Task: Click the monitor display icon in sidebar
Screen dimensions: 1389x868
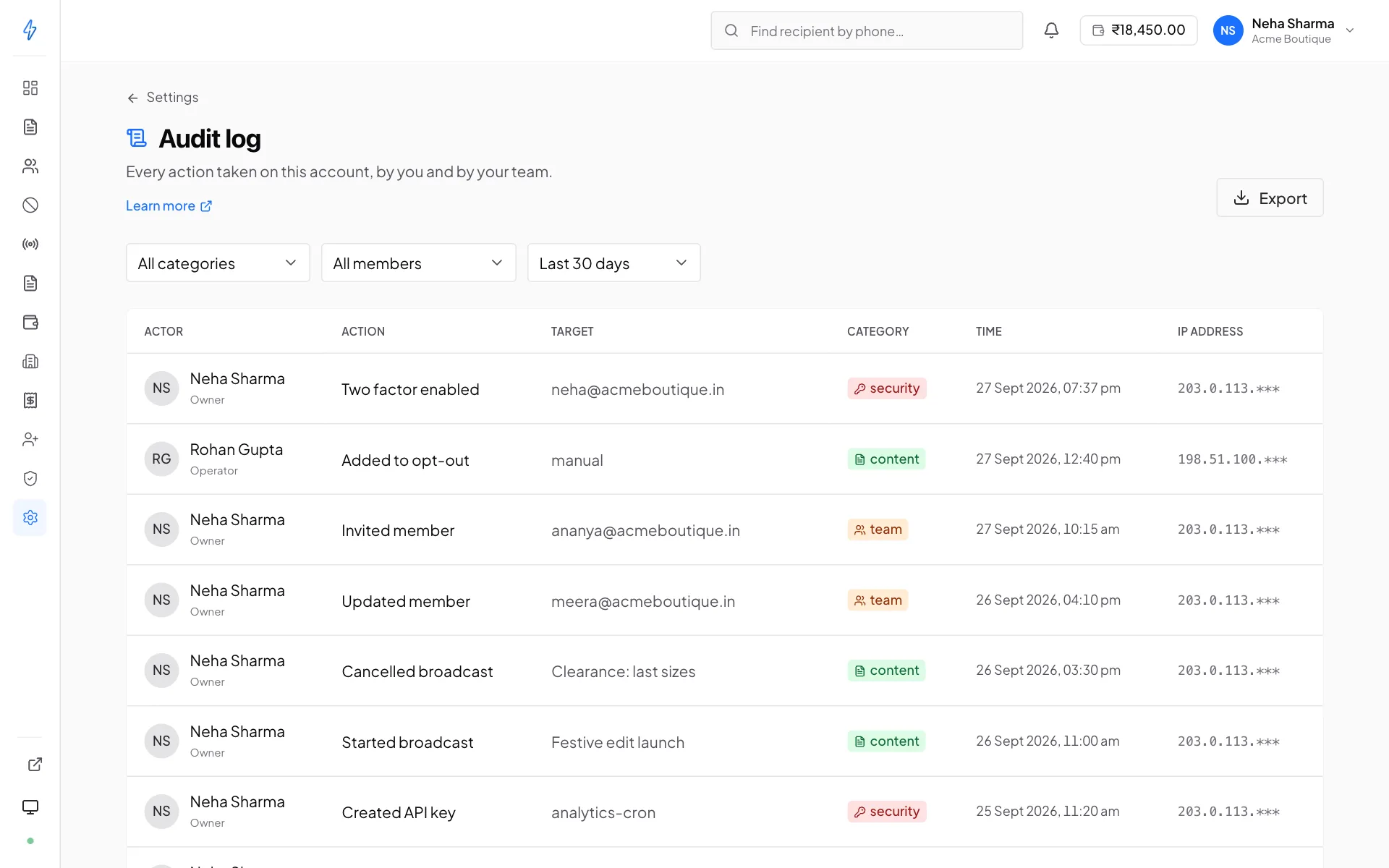Action: click(x=30, y=807)
